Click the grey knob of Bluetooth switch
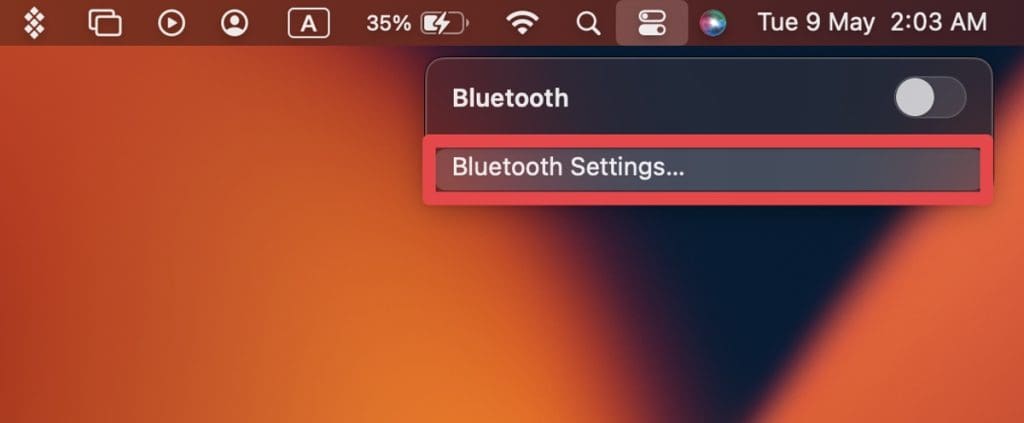The width and height of the screenshot is (1024, 423). [x=914, y=97]
